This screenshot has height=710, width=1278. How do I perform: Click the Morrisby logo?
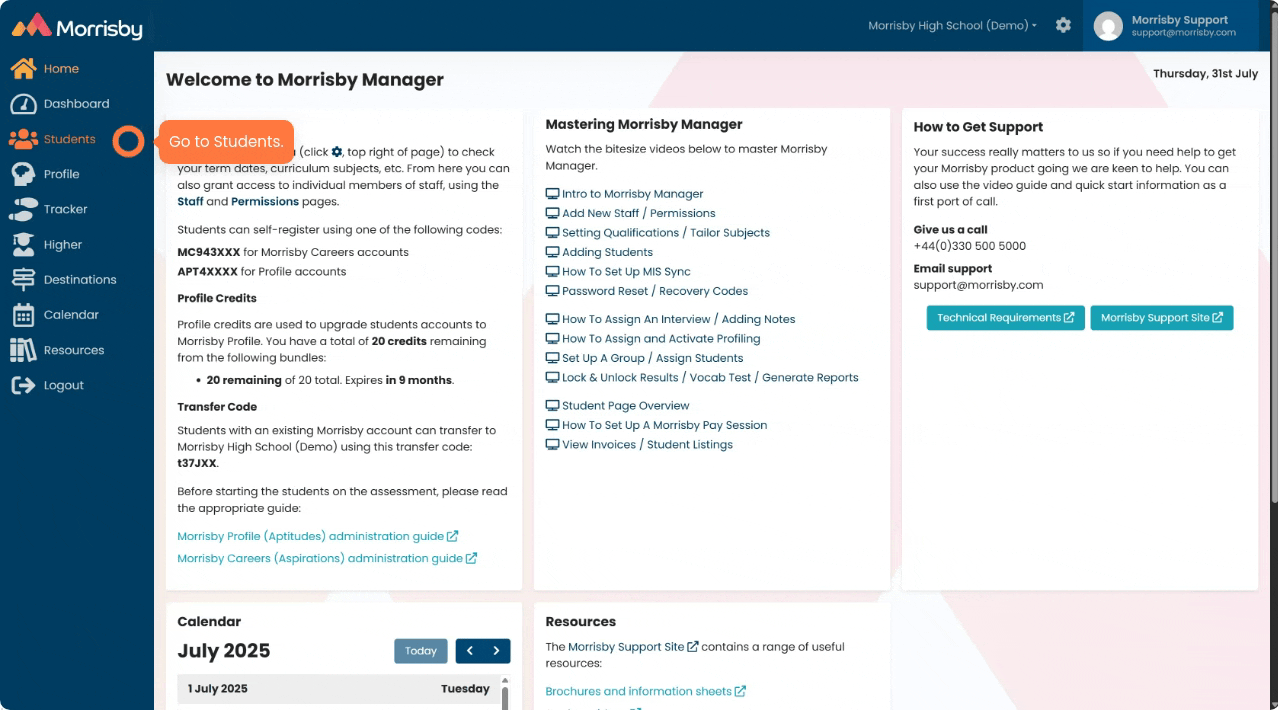click(77, 26)
